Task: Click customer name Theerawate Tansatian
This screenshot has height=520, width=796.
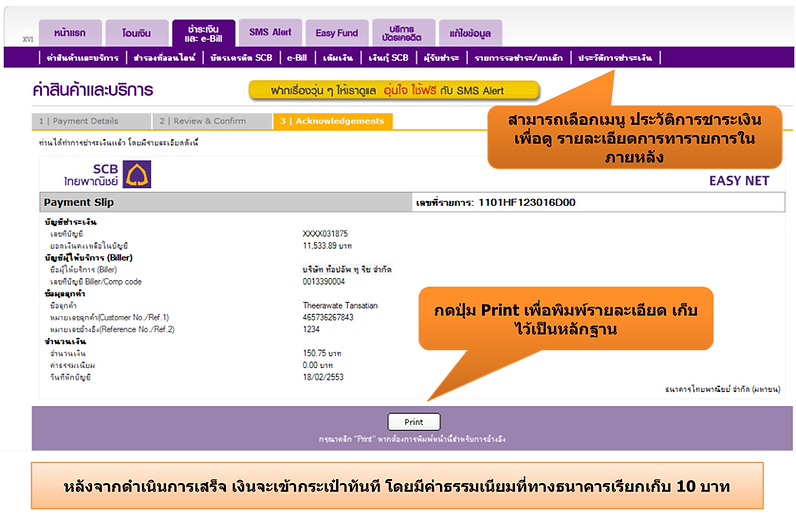Action: click(x=340, y=305)
